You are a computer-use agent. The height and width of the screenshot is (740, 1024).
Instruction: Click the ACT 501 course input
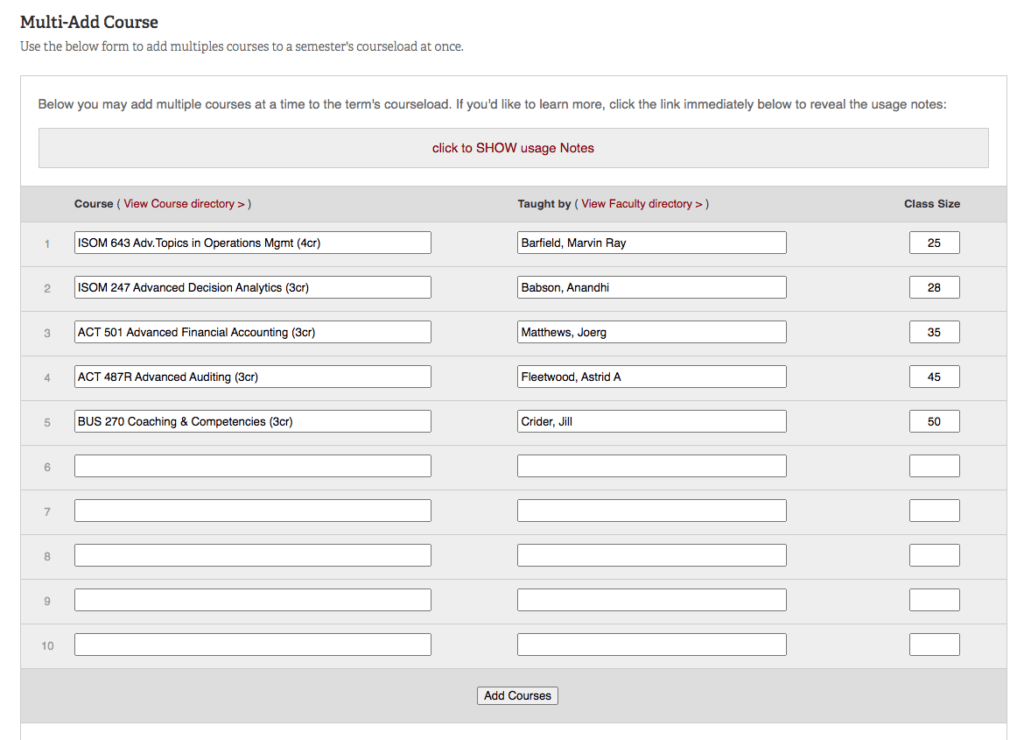pos(252,332)
